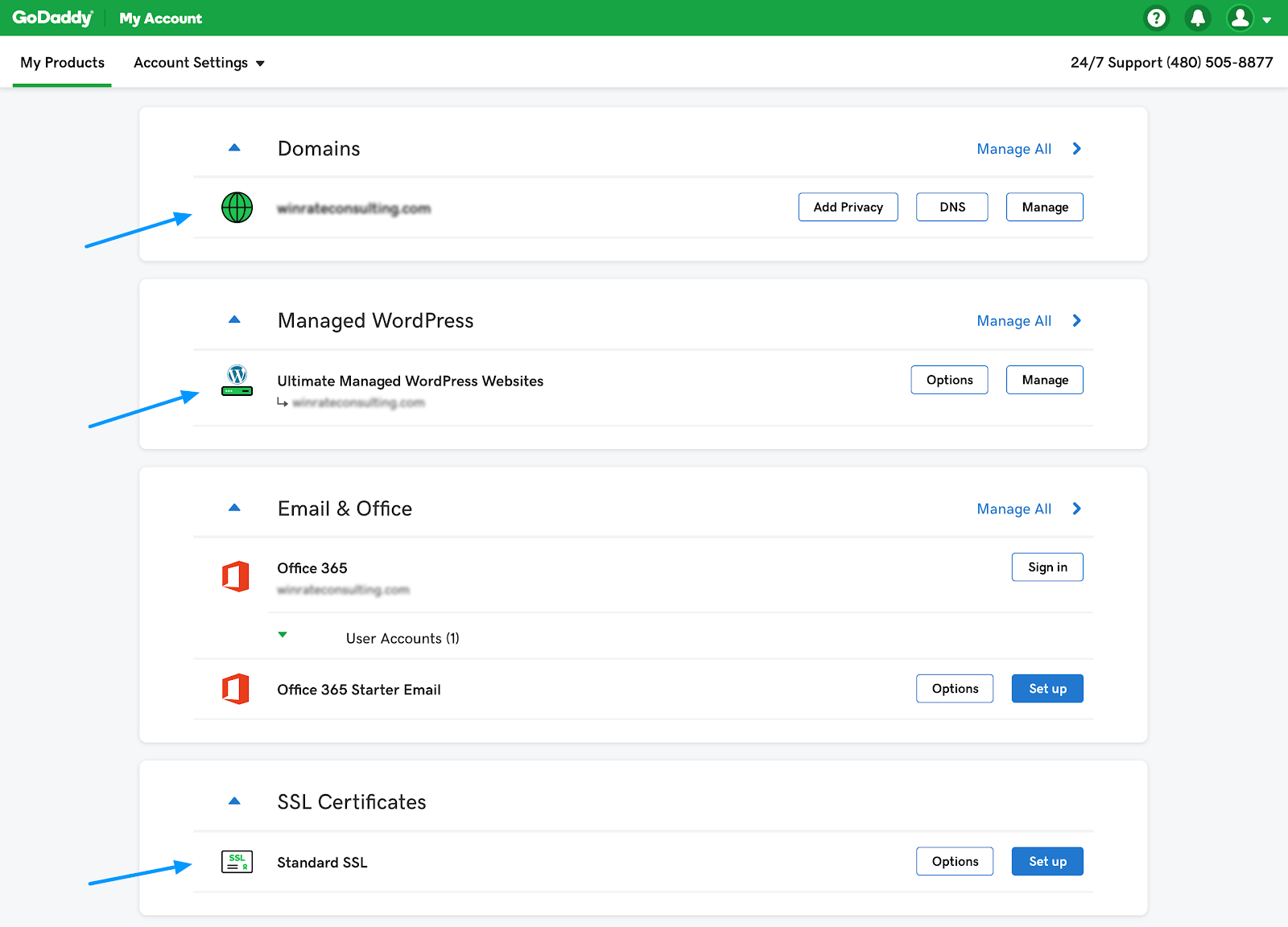
Task: Click the Office 365 logo icon
Action: pyautogui.click(x=236, y=576)
